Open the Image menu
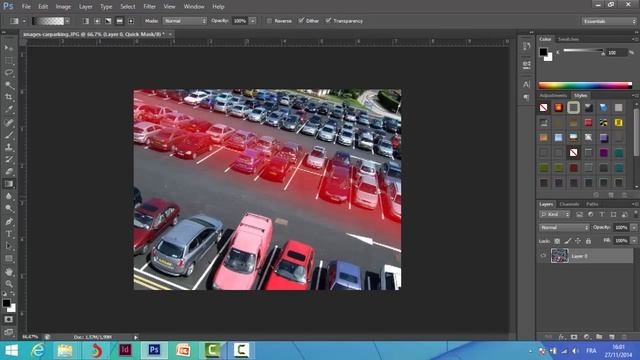640x360 pixels. tap(63, 7)
